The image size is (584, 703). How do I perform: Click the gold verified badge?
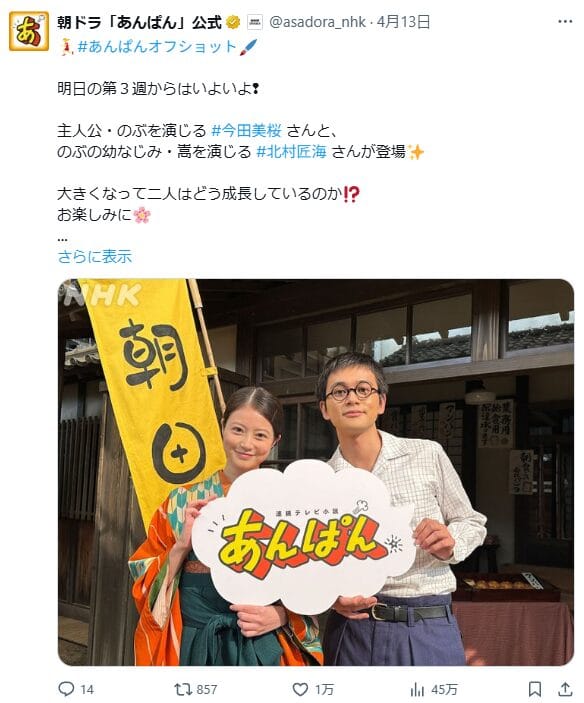(233, 22)
